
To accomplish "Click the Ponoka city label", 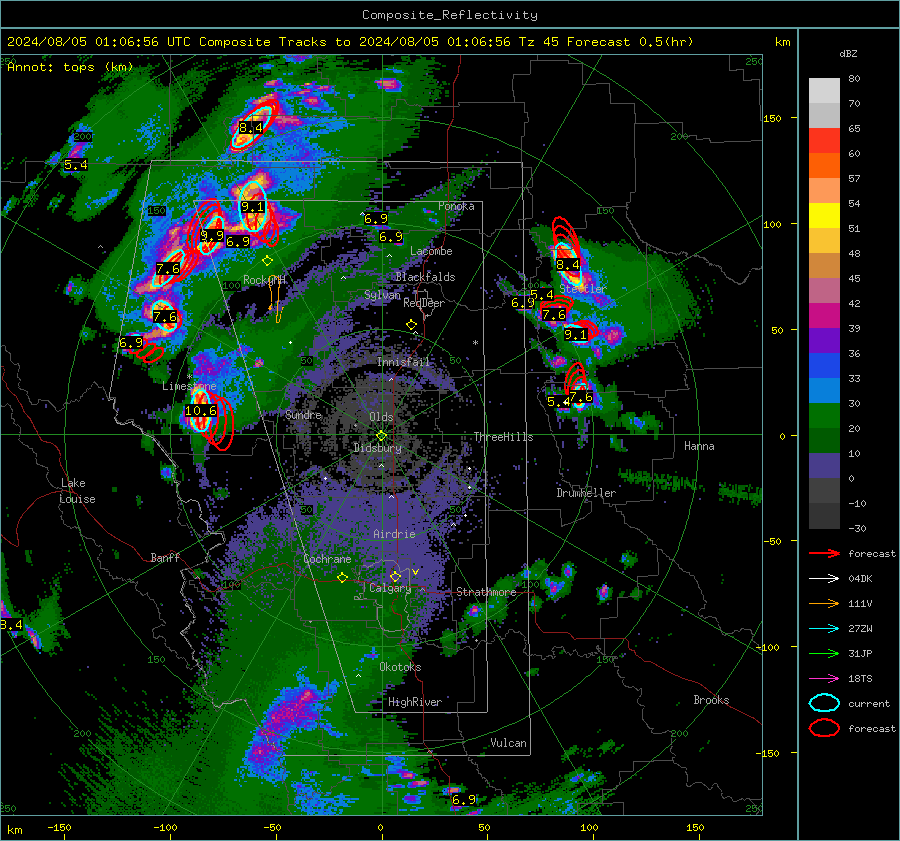I will coord(456,206).
